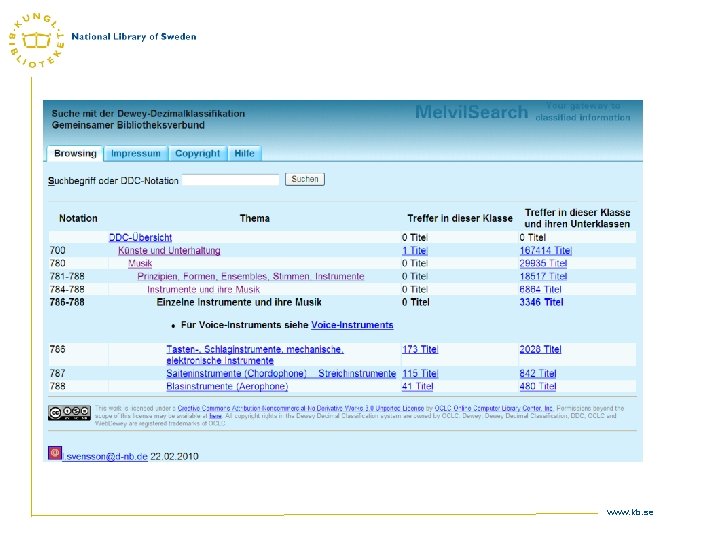
Task: Click Einzelne Instrumente und ihre Musik heading
Action: 239,302
